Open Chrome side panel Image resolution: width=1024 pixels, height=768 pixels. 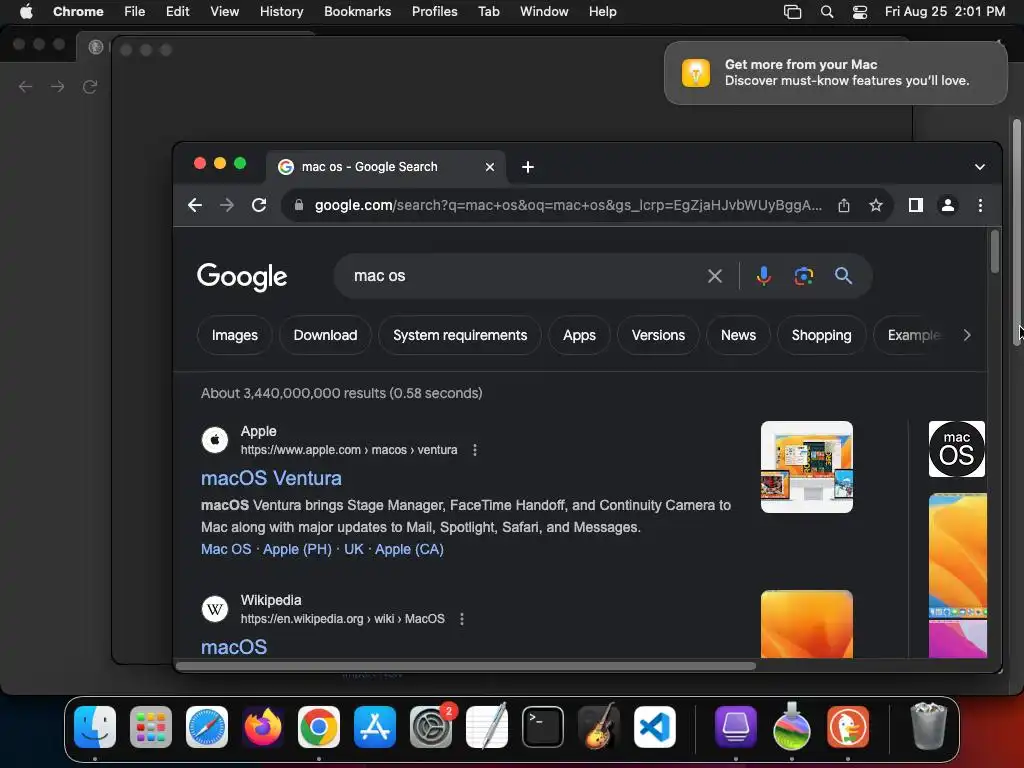[916, 205]
